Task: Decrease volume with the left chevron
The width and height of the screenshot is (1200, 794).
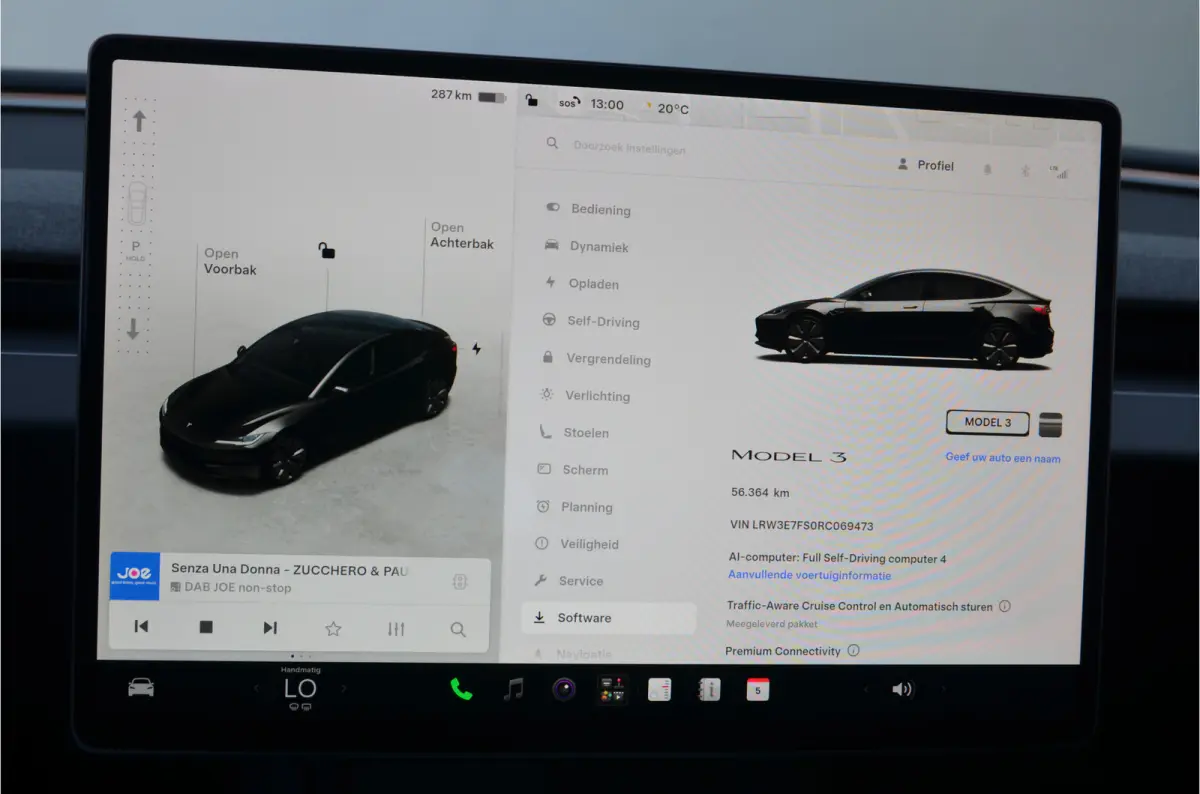Action: [867, 689]
